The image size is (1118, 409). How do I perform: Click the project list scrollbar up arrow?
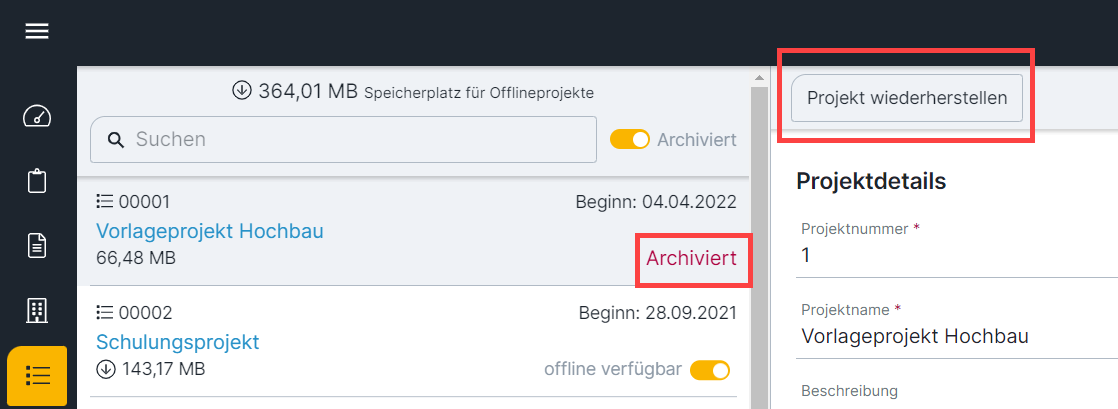[759, 77]
